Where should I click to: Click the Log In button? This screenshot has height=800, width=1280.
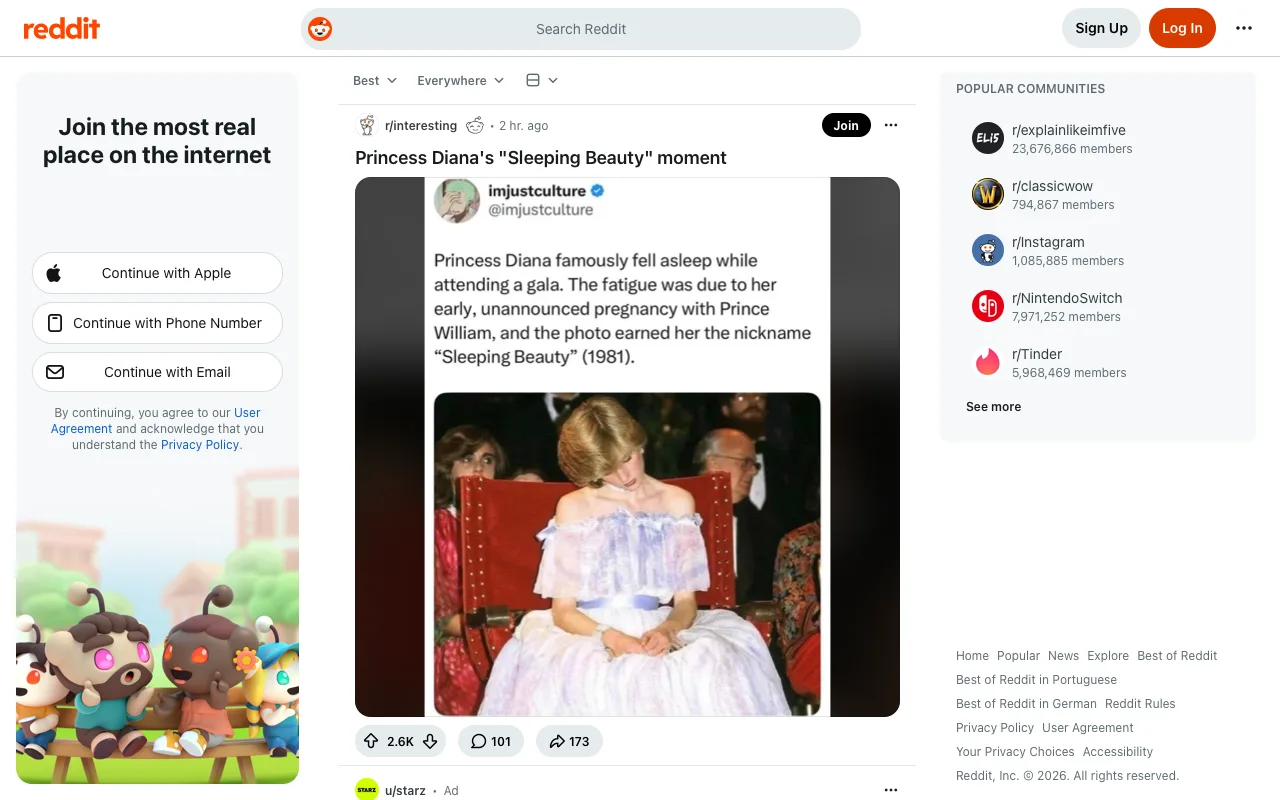(x=1182, y=28)
